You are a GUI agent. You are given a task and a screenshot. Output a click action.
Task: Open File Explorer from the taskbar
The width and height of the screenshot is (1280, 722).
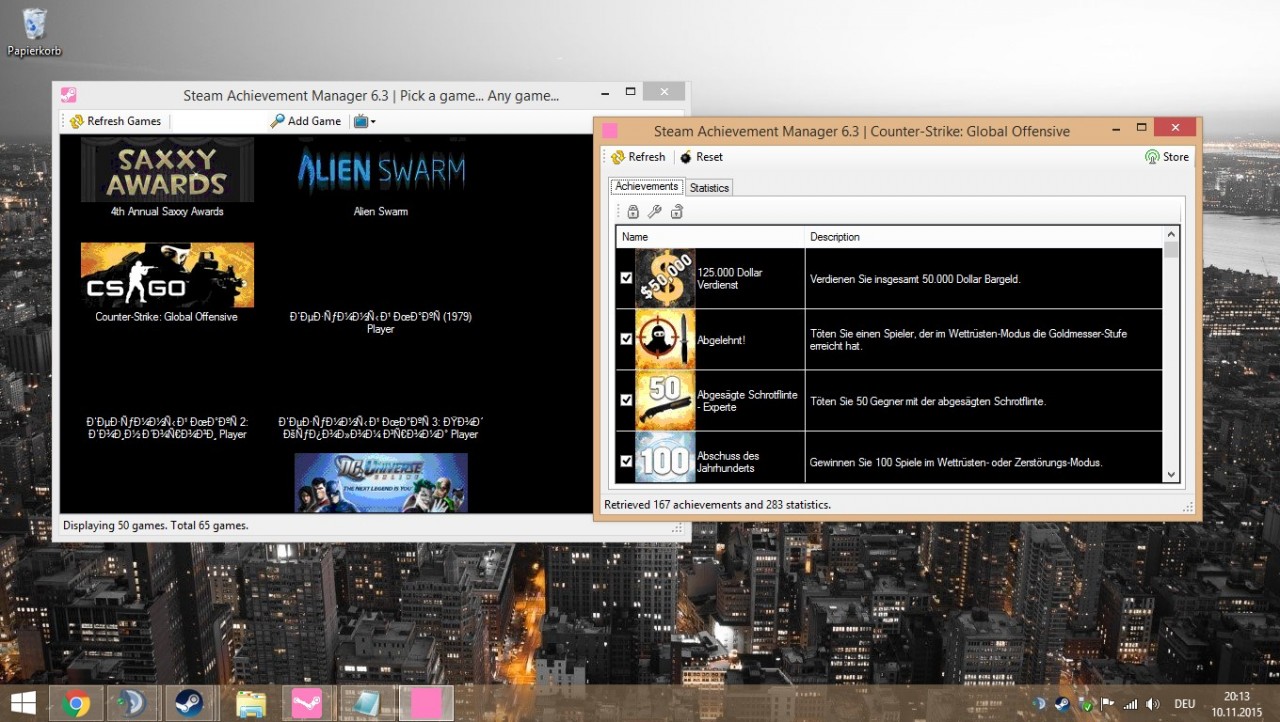pyautogui.click(x=251, y=704)
